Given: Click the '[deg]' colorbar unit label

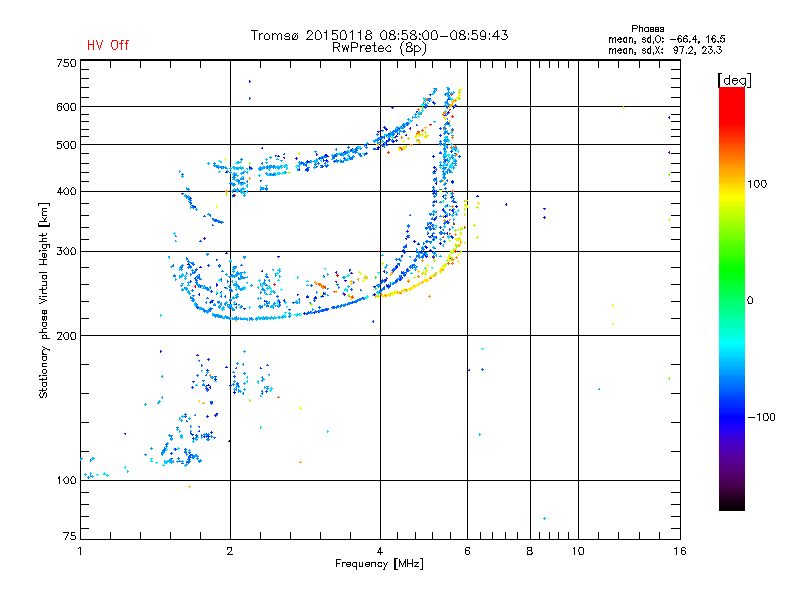Looking at the screenshot, I should pos(734,80).
